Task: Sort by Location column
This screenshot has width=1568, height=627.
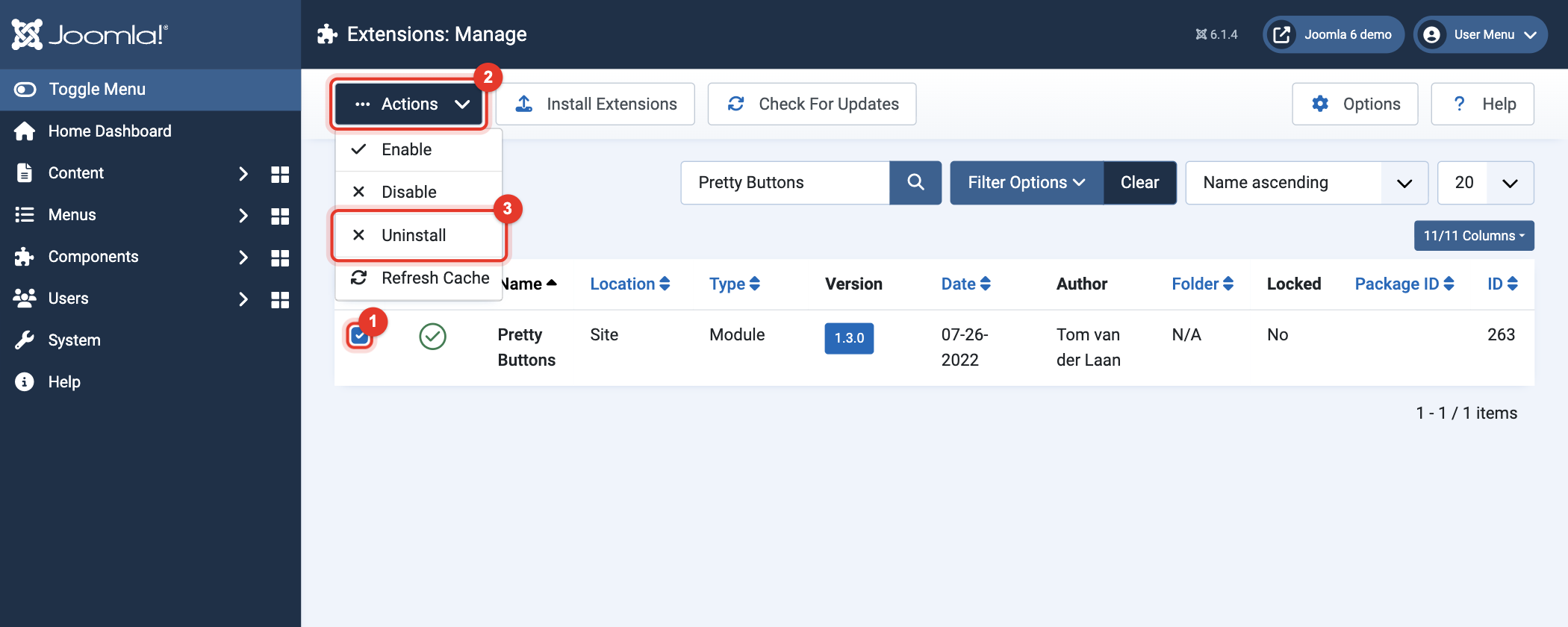Action: pos(630,284)
